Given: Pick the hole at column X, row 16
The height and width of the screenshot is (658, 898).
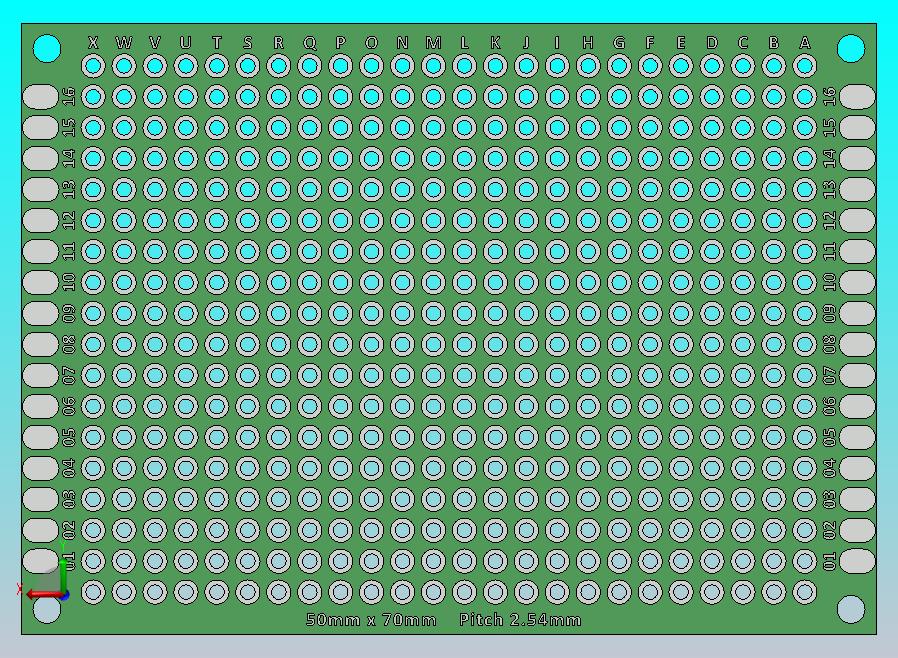Looking at the screenshot, I should pos(93,97).
